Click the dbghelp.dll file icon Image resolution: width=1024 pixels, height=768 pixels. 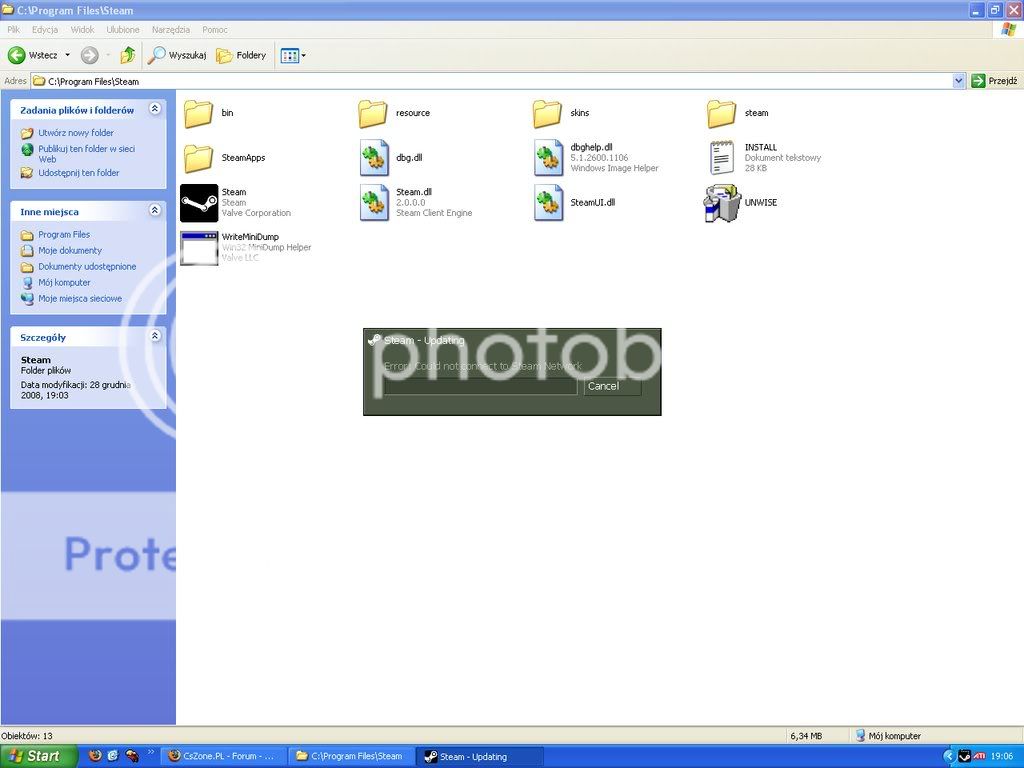[x=548, y=158]
